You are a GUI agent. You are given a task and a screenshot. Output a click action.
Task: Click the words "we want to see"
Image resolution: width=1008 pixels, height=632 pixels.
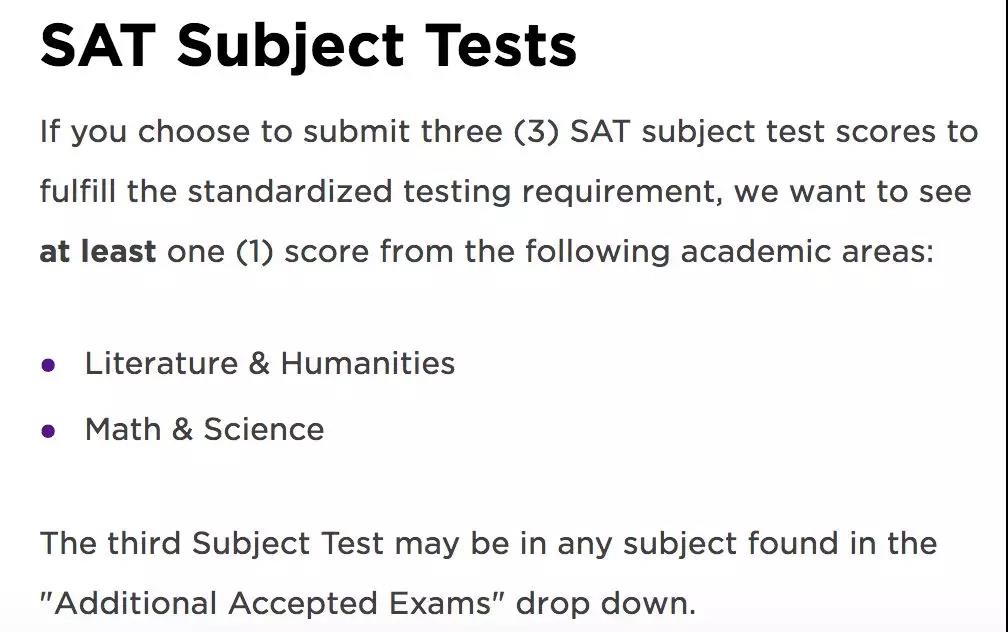coord(853,191)
